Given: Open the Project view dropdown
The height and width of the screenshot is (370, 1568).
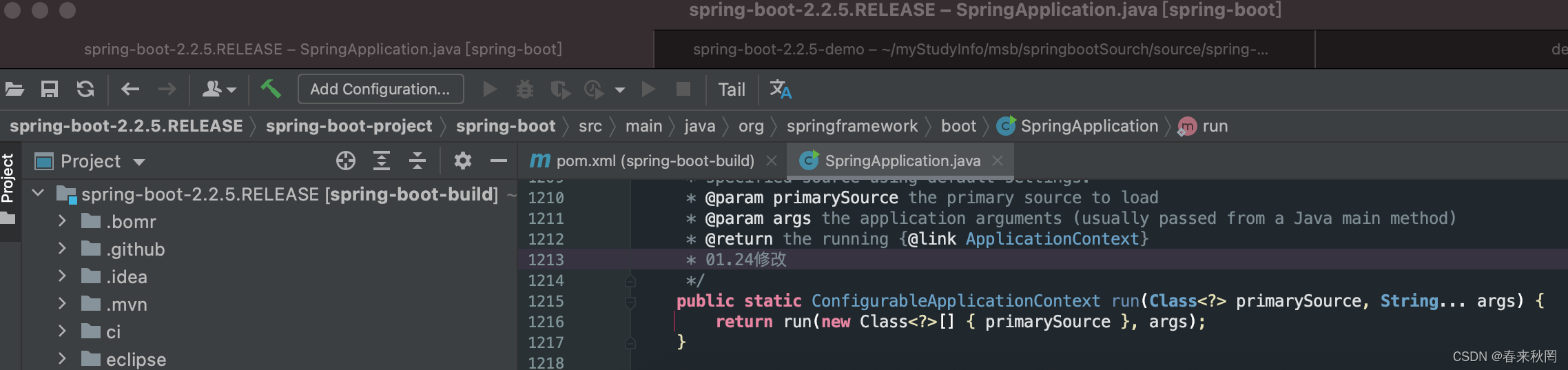Looking at the screenshot, I should 91,162.
